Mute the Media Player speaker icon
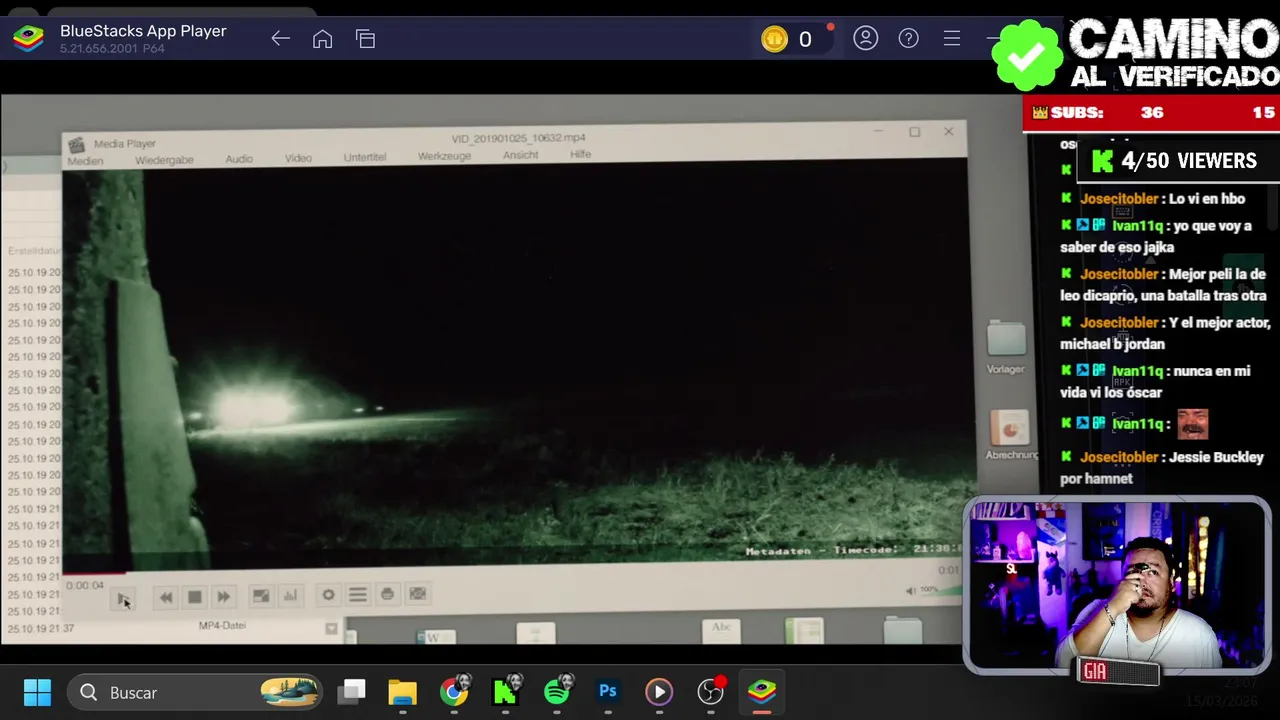 click(x=910, y=591)
